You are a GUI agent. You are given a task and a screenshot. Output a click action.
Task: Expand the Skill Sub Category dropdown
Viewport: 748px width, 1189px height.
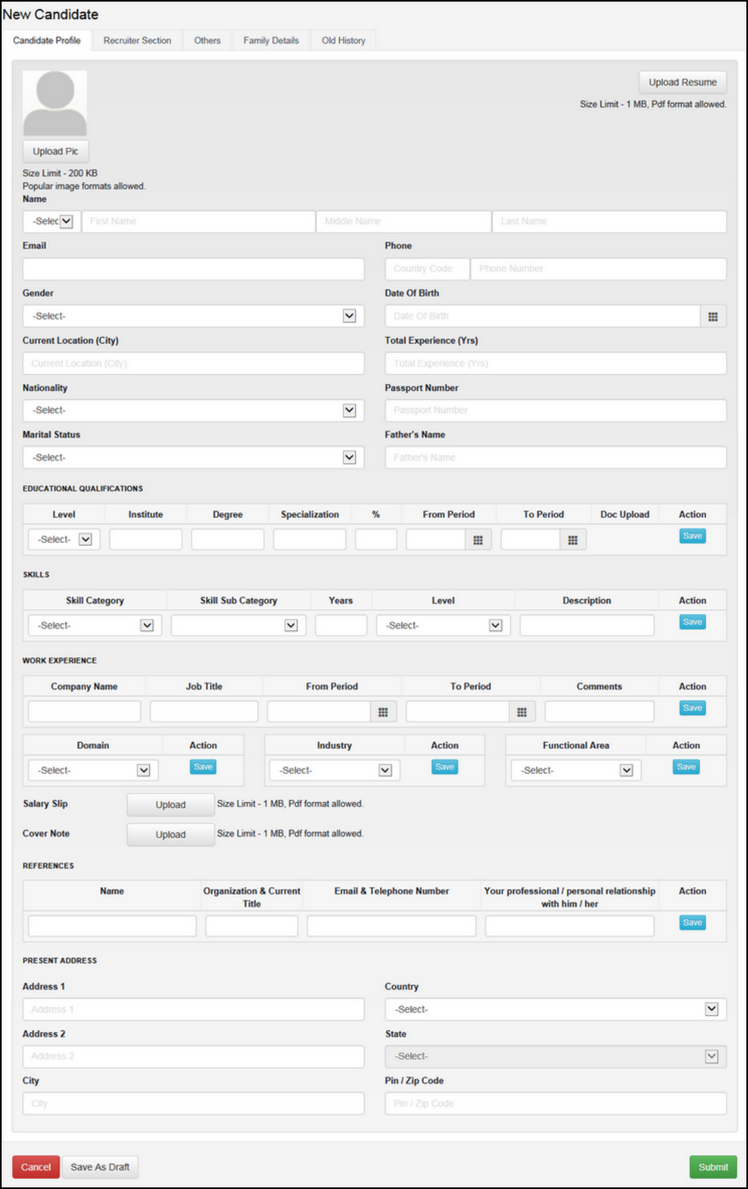238,626
